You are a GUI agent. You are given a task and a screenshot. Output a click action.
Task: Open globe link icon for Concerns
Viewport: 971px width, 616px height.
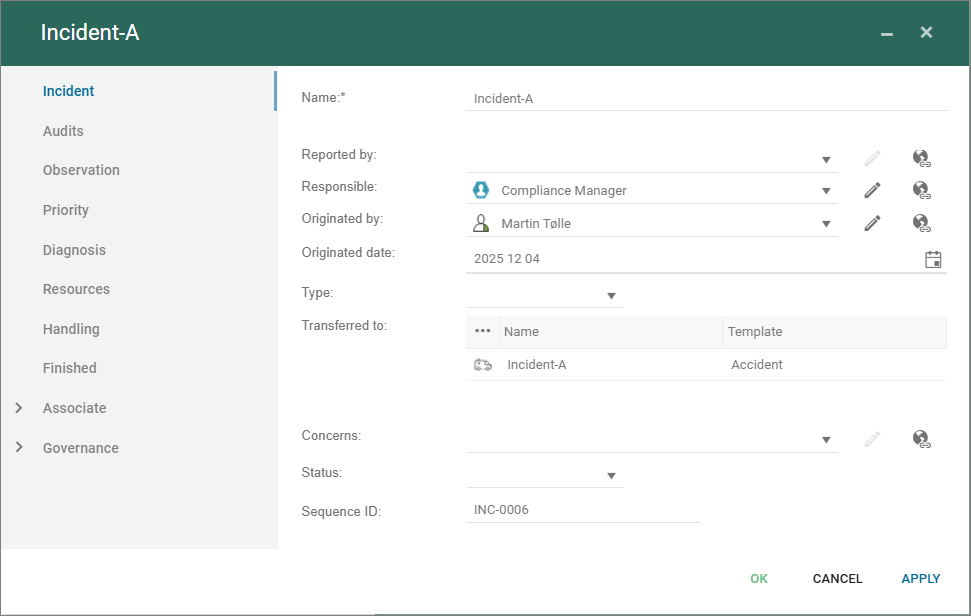click(922, 438)
